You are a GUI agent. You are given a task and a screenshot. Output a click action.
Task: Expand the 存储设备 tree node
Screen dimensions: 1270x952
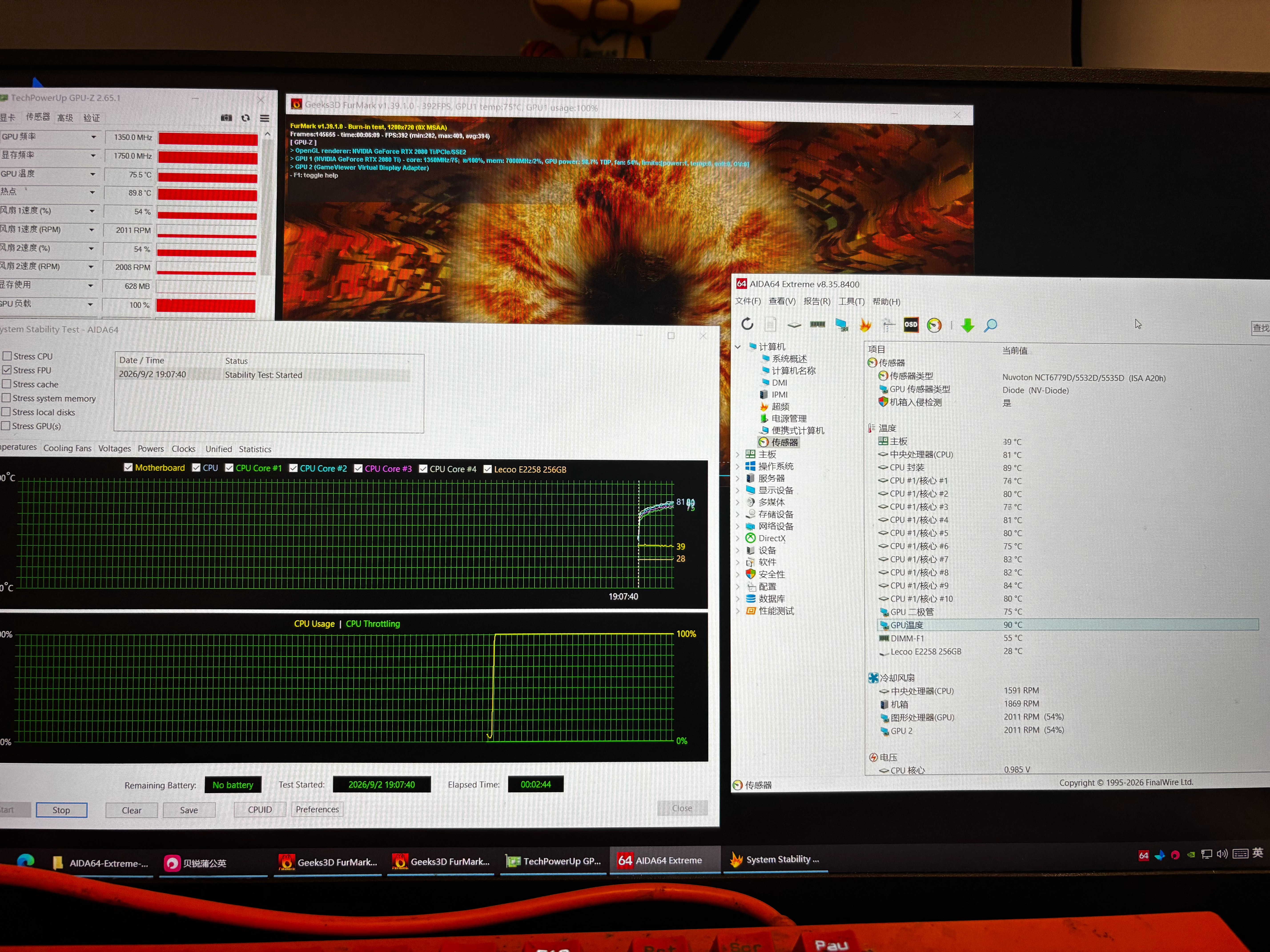(738, 514)
